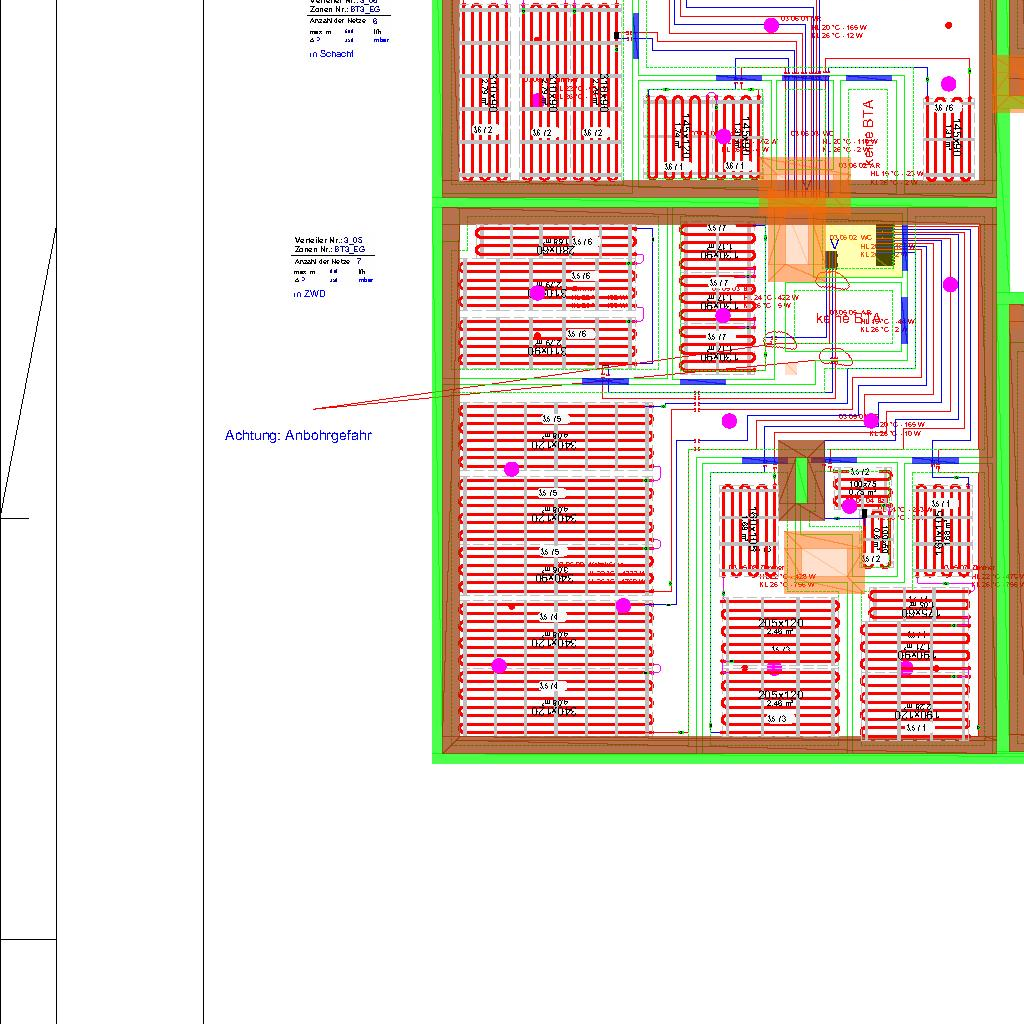Select the magenta dot between the 205x120 panels

tap(774, 669)
